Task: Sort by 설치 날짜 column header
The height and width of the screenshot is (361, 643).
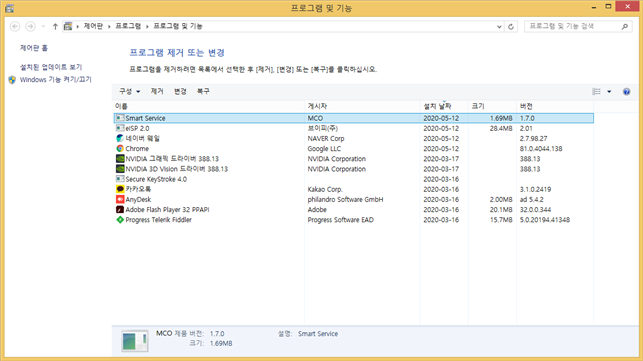Action: point(444,106)
